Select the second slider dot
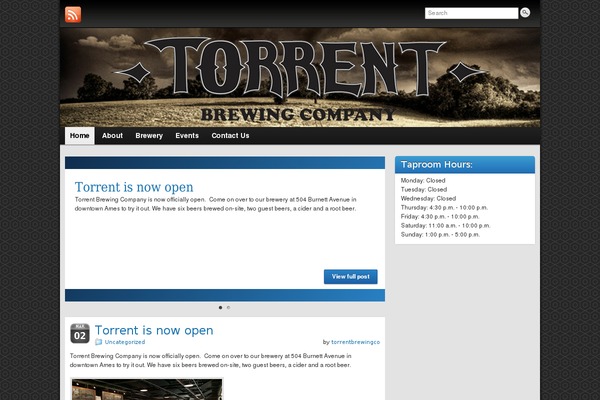 (228, 307)
